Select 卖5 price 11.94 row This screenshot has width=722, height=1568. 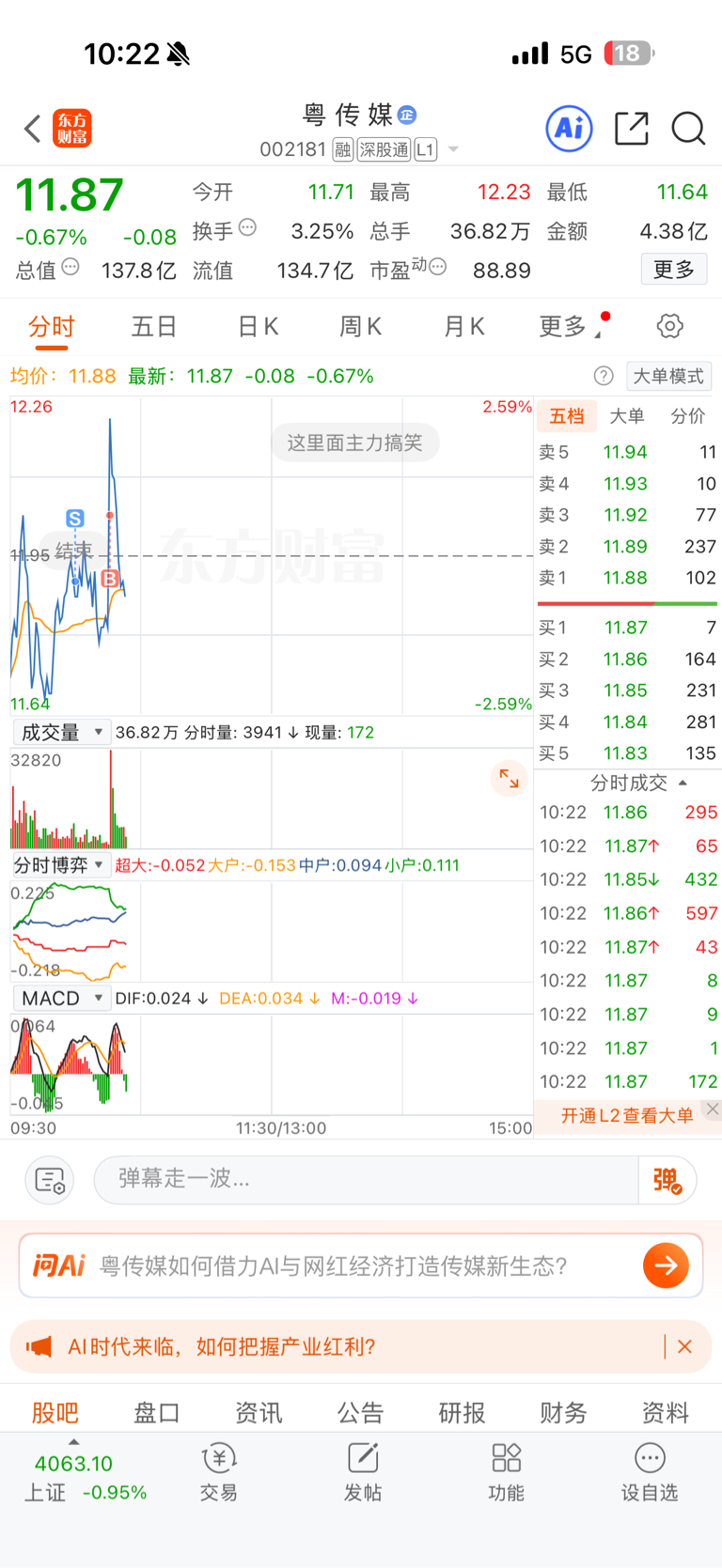tap(627, 452)
